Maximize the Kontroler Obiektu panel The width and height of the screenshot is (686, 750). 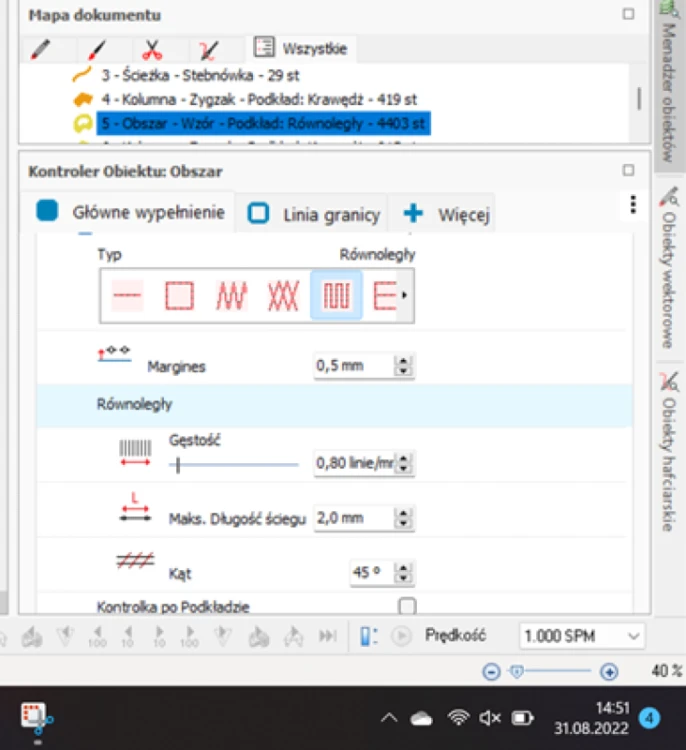(x=629, y=170)
